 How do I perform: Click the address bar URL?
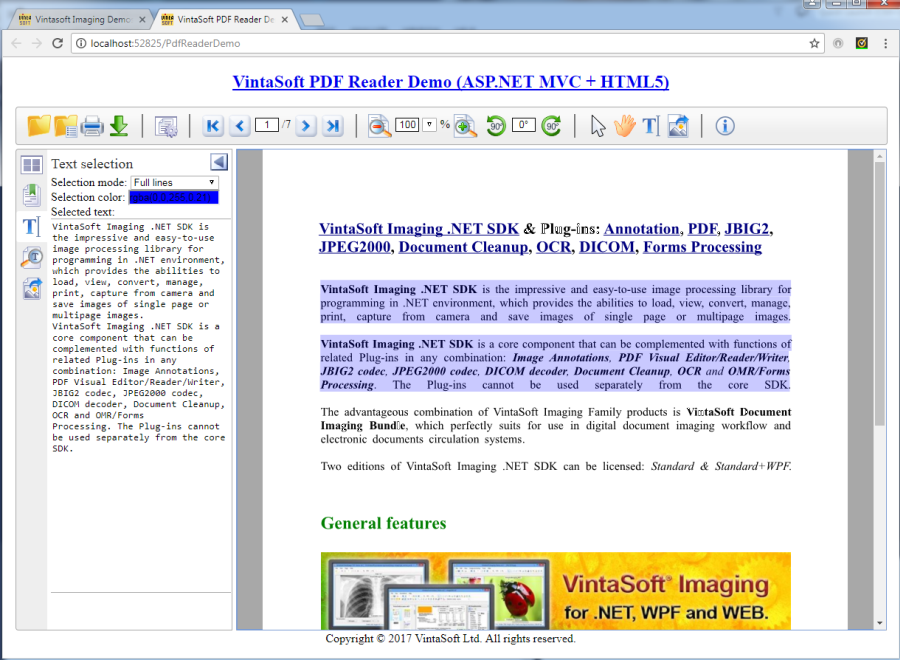(x=165, y=43)
